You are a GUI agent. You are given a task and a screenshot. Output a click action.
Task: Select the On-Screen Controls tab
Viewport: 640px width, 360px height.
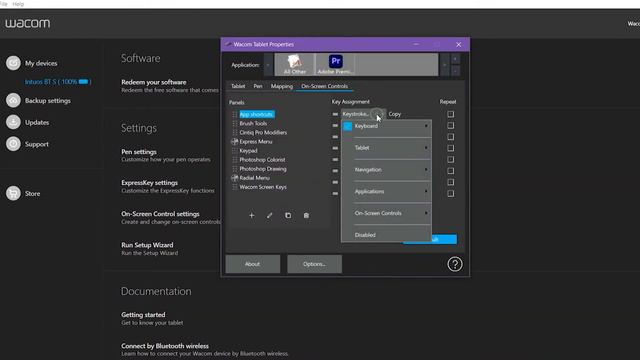point(324,86)
